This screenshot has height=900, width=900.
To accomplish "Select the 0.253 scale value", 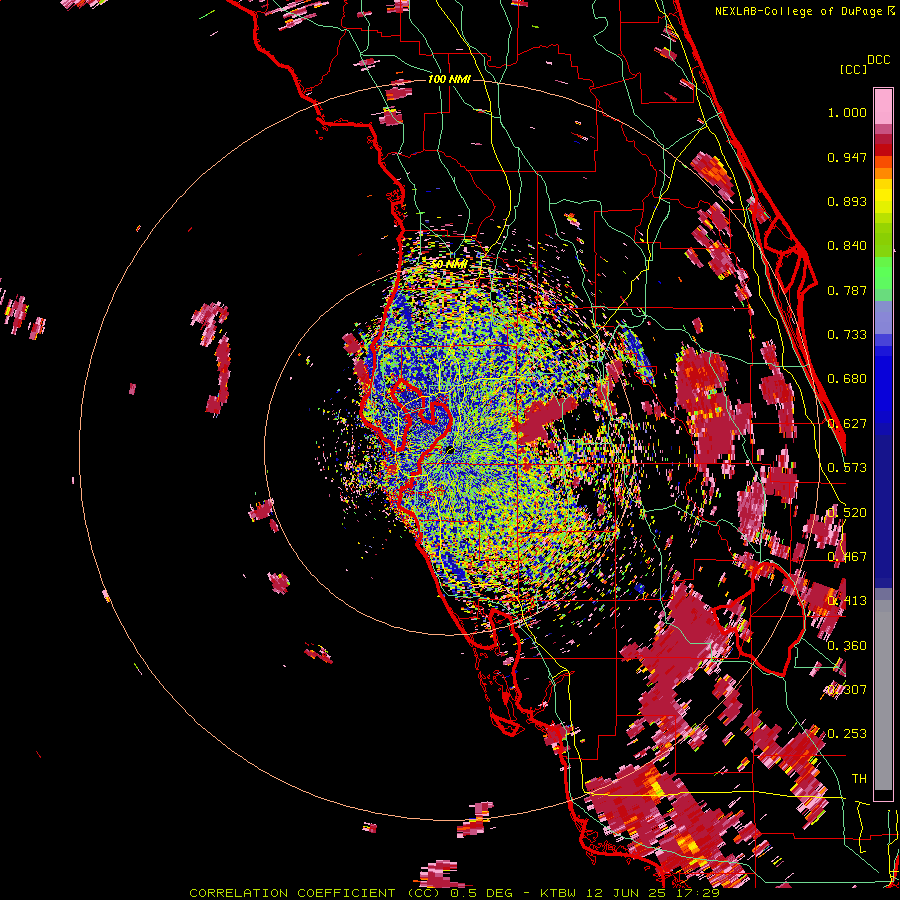I will coord(847,734).
